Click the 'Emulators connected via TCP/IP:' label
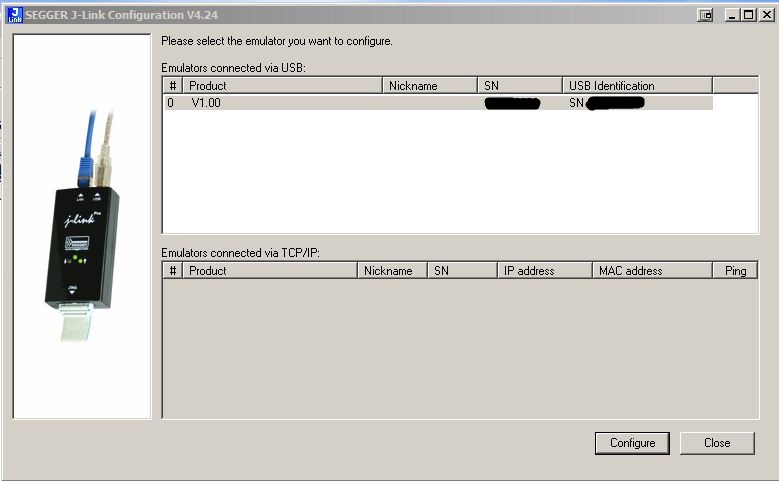The image size is (779, 481). point(240,253)
